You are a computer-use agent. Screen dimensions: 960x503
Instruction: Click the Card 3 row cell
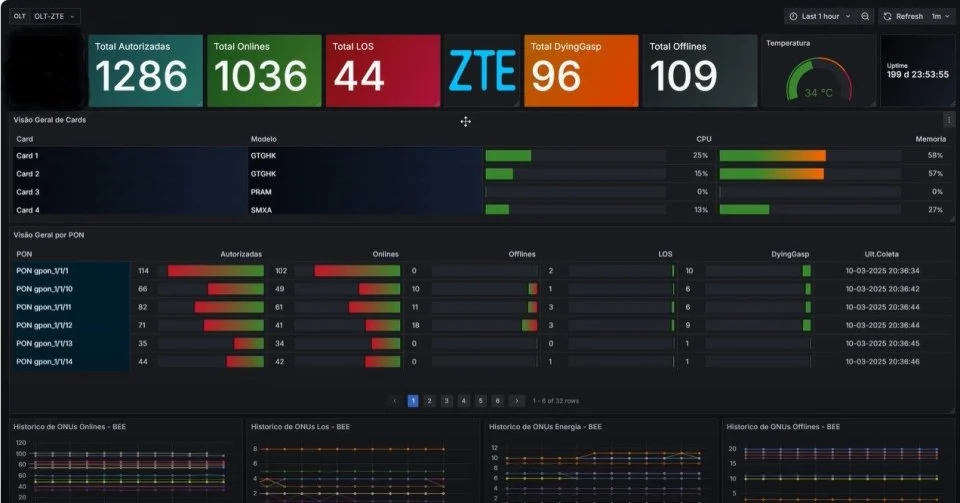[130, 192]
